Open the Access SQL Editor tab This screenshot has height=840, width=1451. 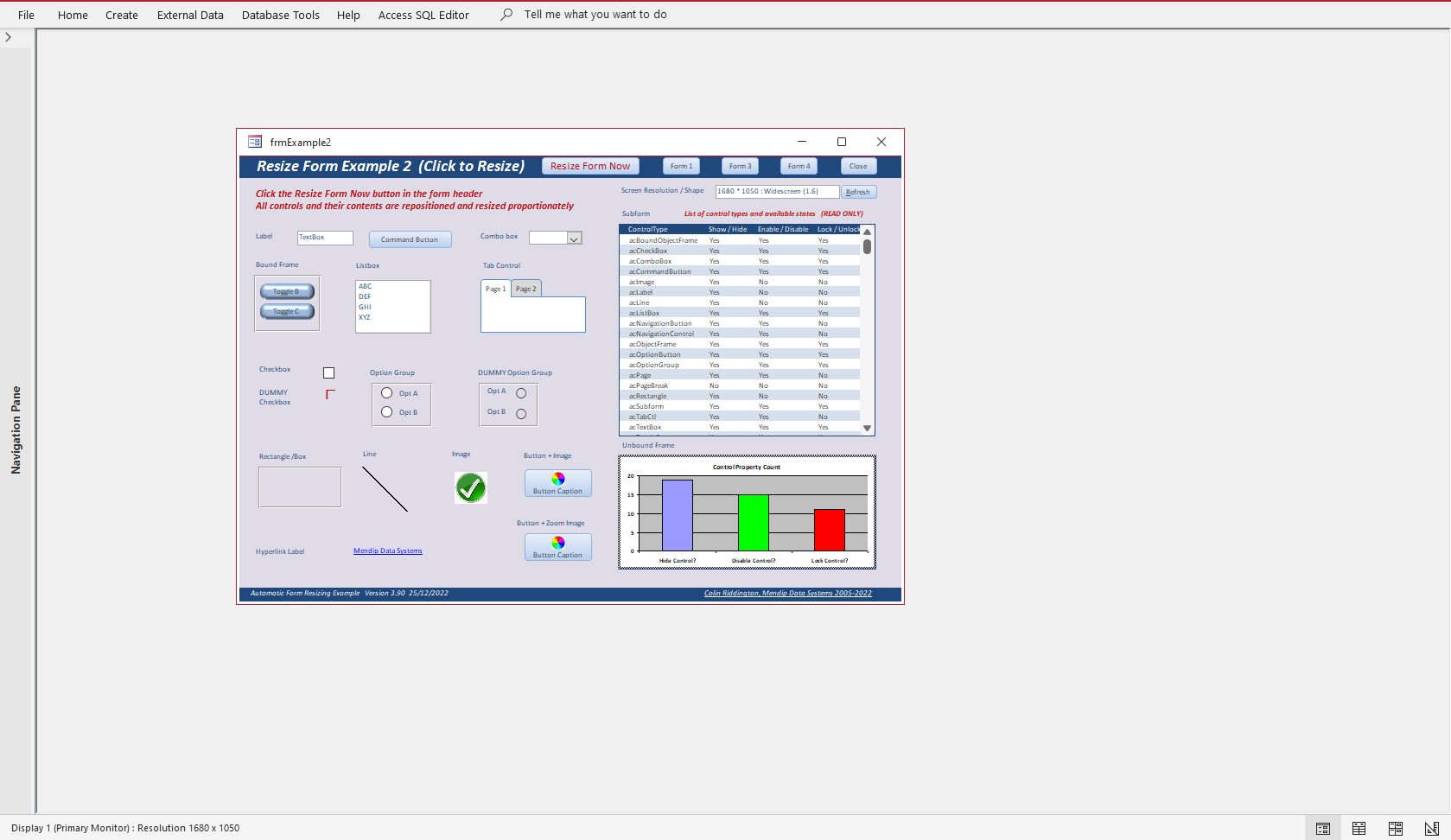pos(423,15)
